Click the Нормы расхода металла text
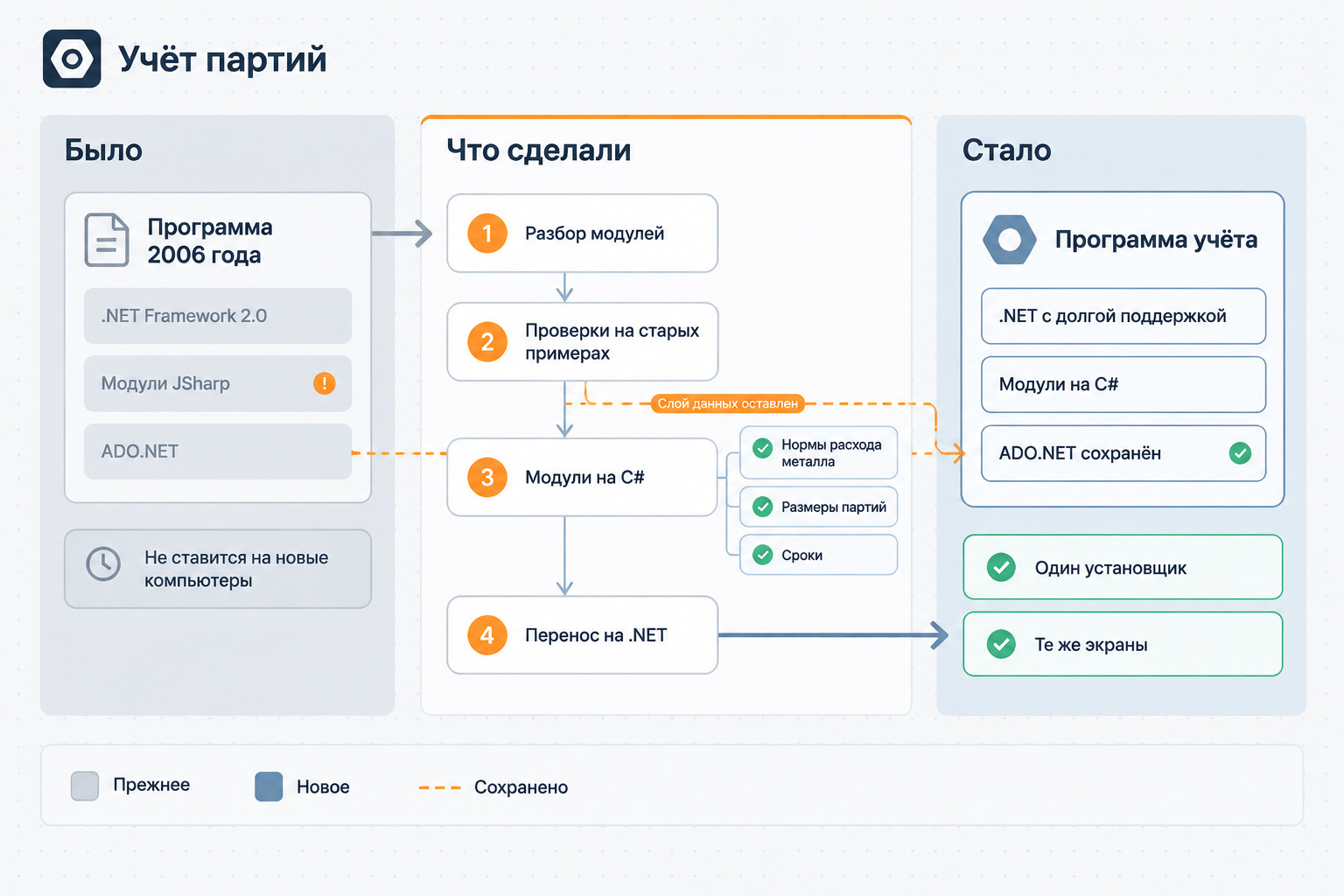Screen dimensions: 1344x896 tap(831, 453)
